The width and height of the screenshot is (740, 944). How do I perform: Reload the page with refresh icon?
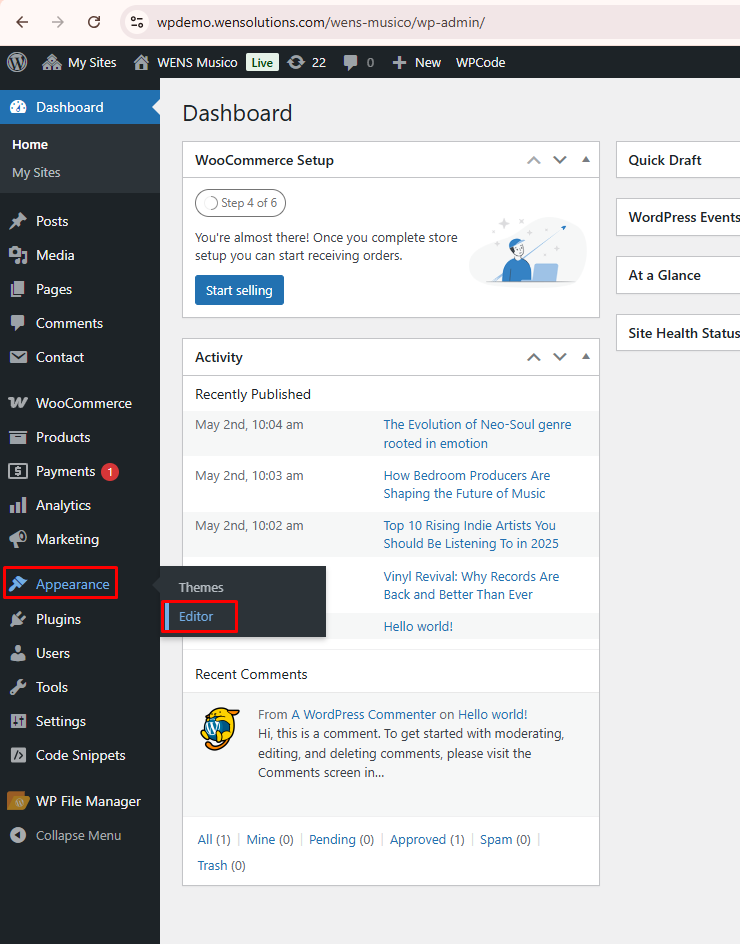(x=94, y=22)
